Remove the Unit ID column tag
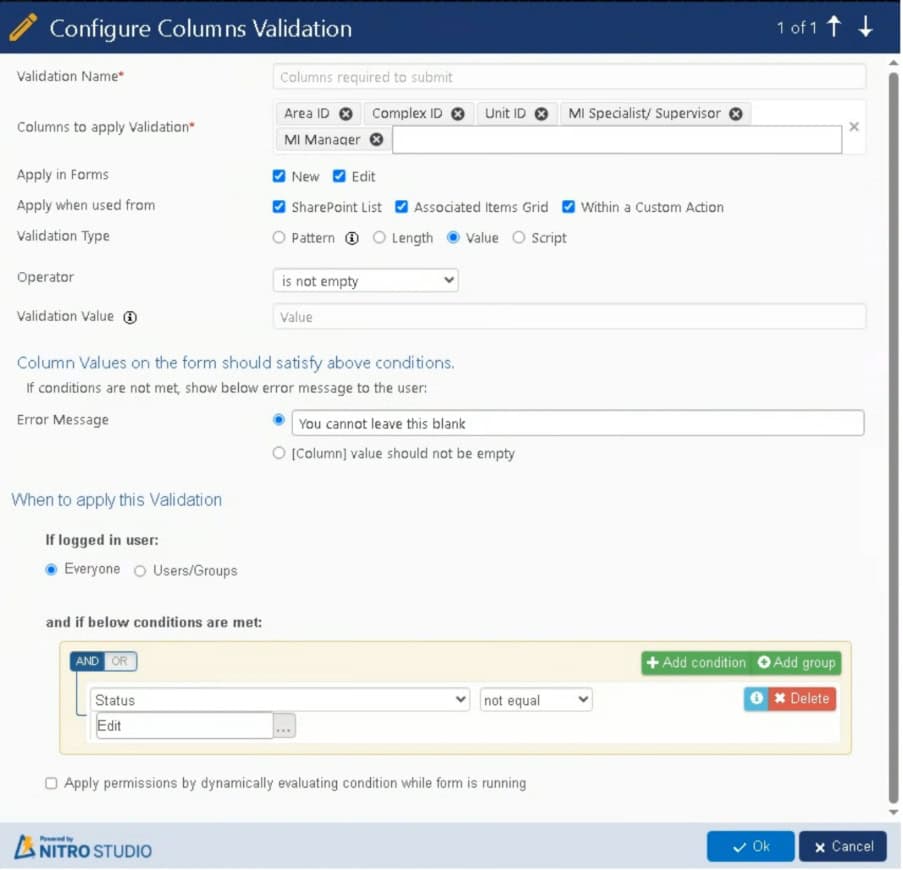Image resolution: width=903 pixels, height=870 pixels. click(541, 114)
